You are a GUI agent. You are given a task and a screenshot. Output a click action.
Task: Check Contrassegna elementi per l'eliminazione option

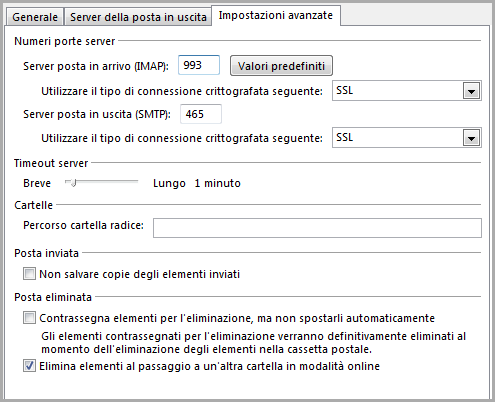pyautogui.click(x=29, y=318)
